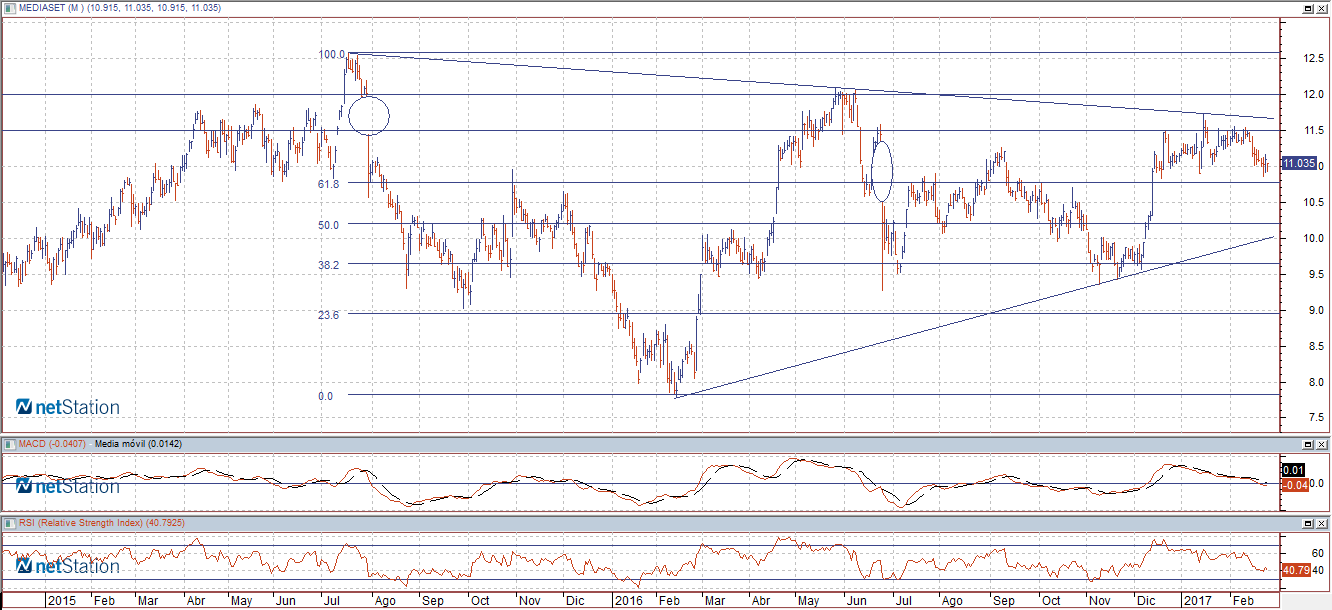Viewport: 1332px width, 610px height.
Task: Select the MEDIASET (M) title label
Action: pos(51,8)
